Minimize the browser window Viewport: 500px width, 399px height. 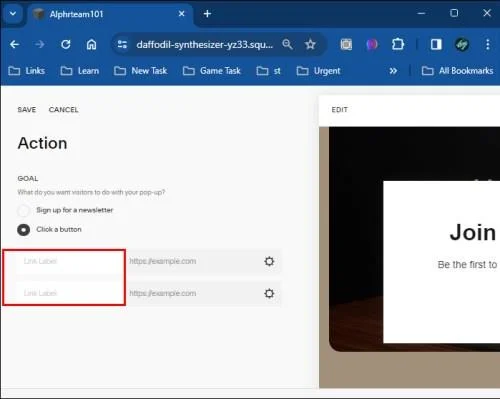pos(421,13)
